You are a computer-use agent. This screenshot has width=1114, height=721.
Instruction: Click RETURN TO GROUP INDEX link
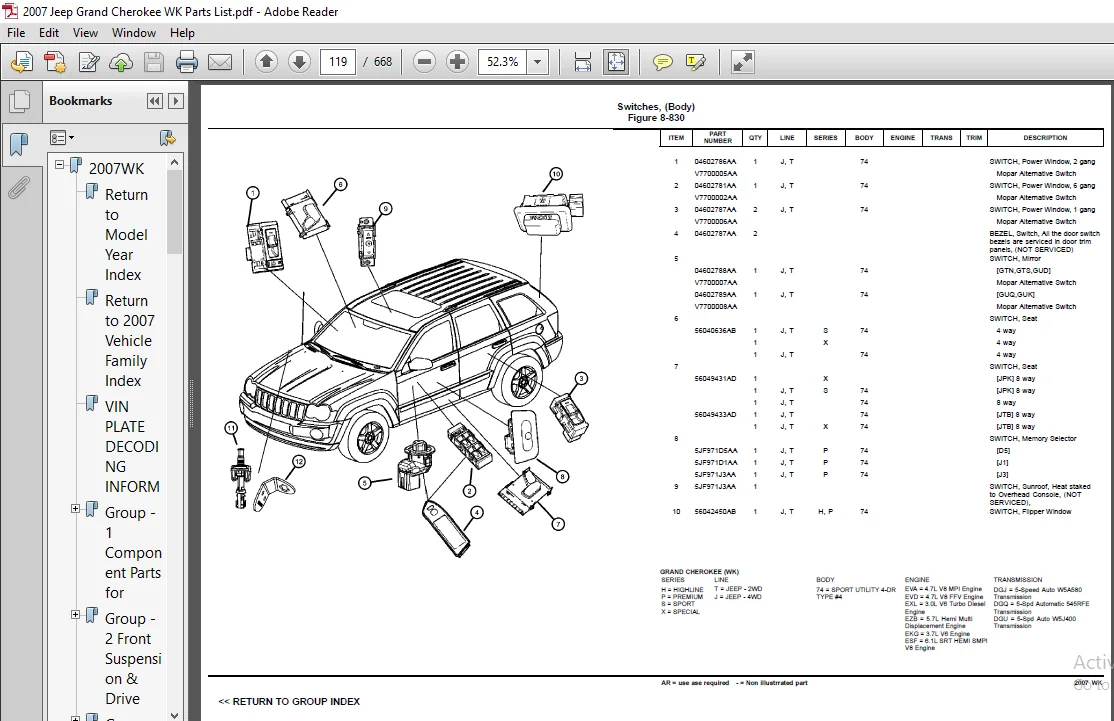point(289,701)
